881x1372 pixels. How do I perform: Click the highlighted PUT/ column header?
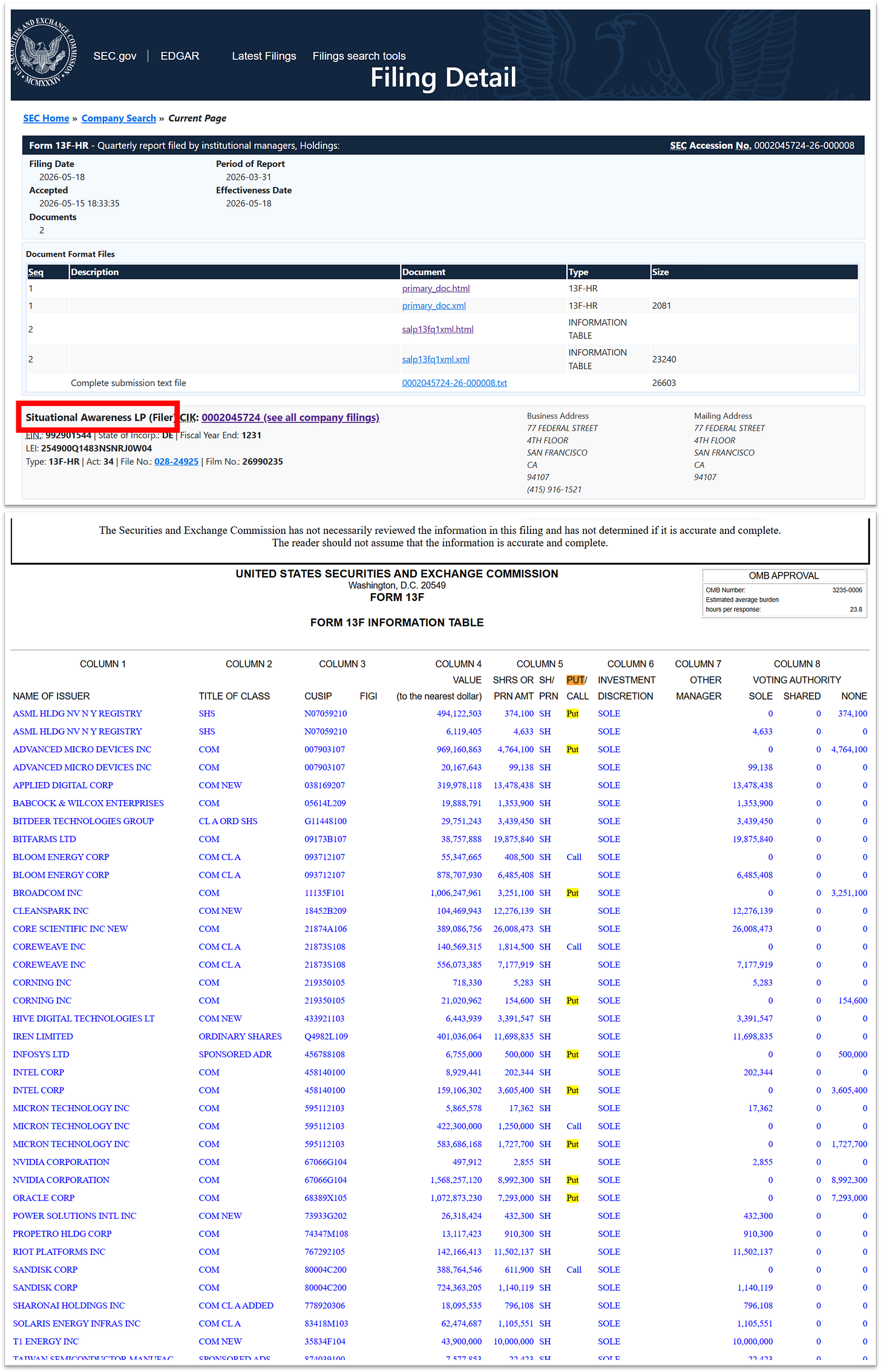(x=575, y=680)
